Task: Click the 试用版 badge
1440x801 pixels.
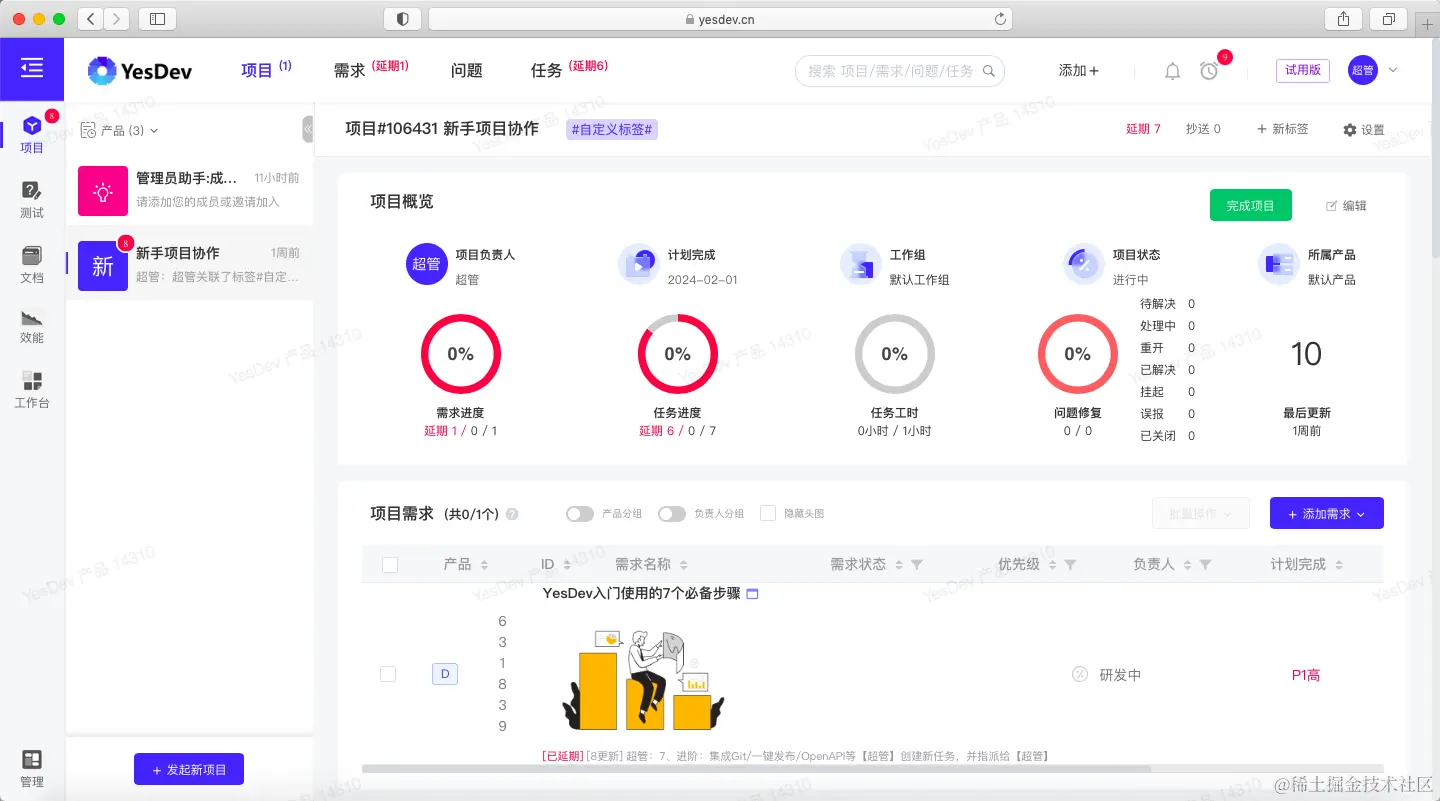Action: point(1303,71)
